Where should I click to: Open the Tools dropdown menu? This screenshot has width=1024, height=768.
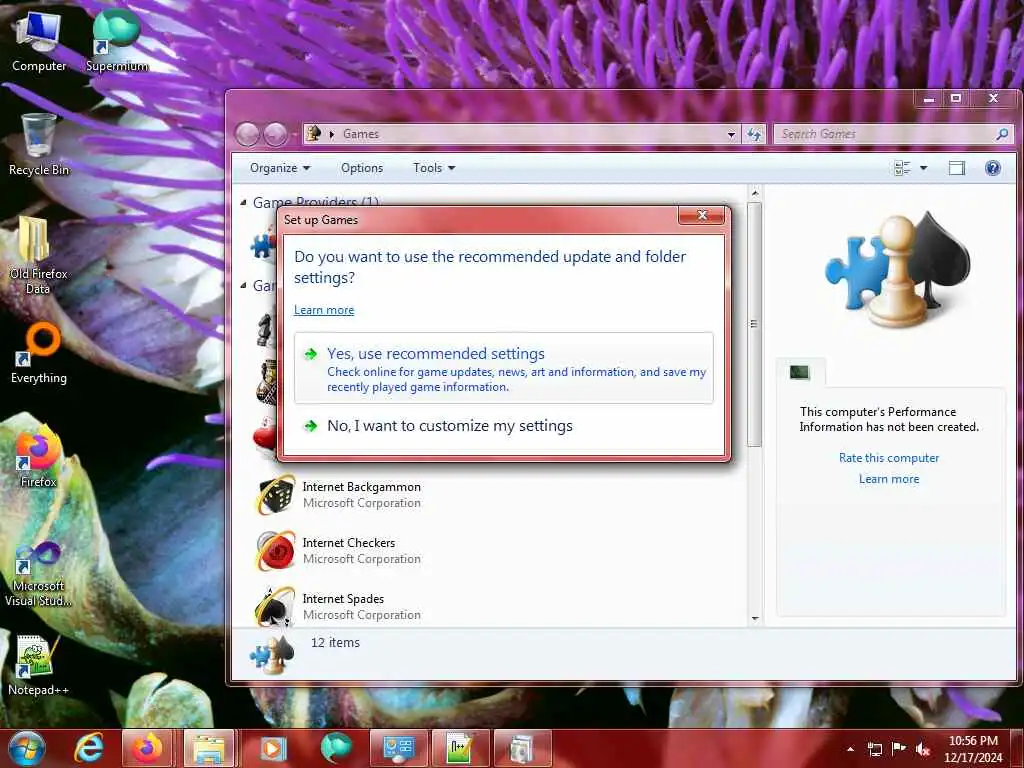click(434, 168)
